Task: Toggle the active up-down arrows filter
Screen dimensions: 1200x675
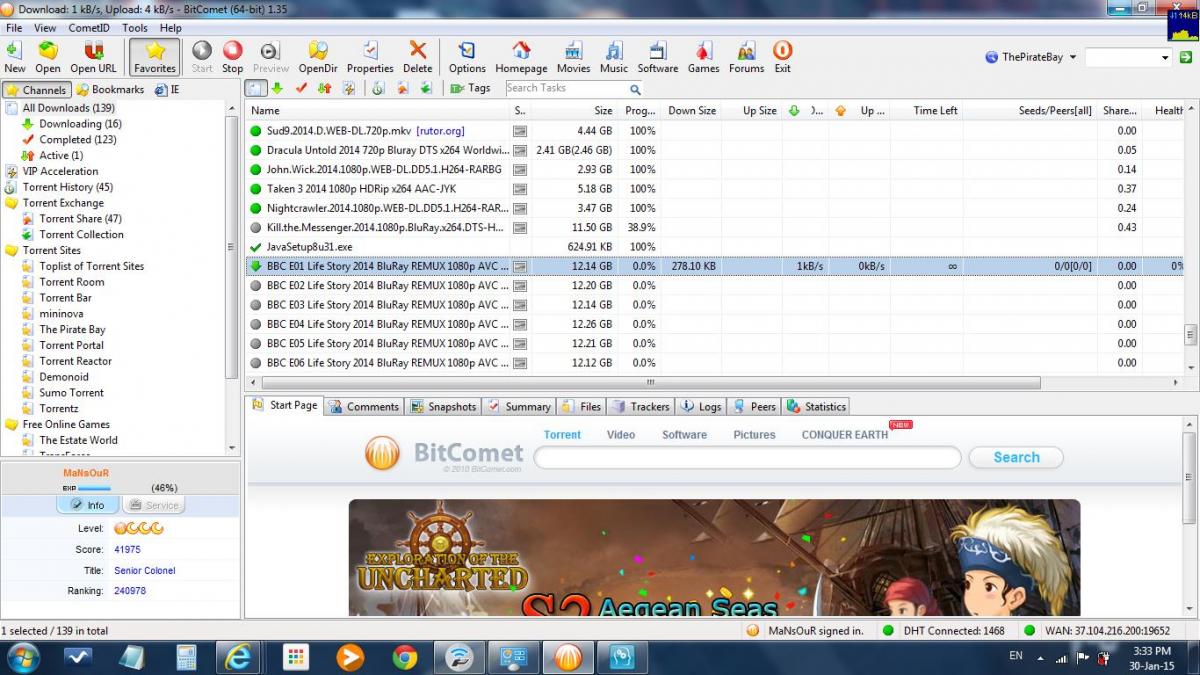Action: tap(324, 88)
